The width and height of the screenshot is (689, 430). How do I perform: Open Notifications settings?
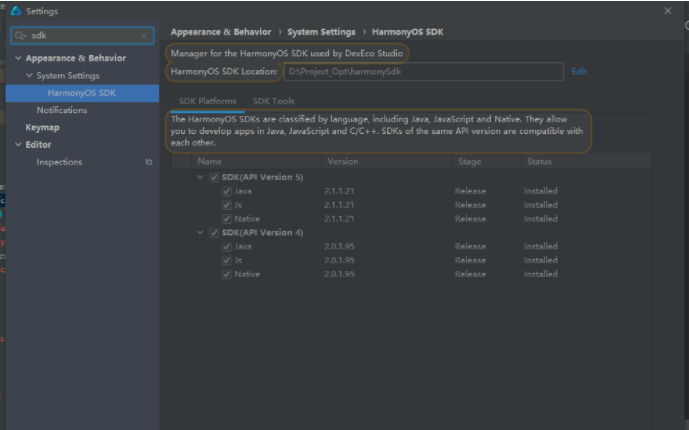pos(62,110)
